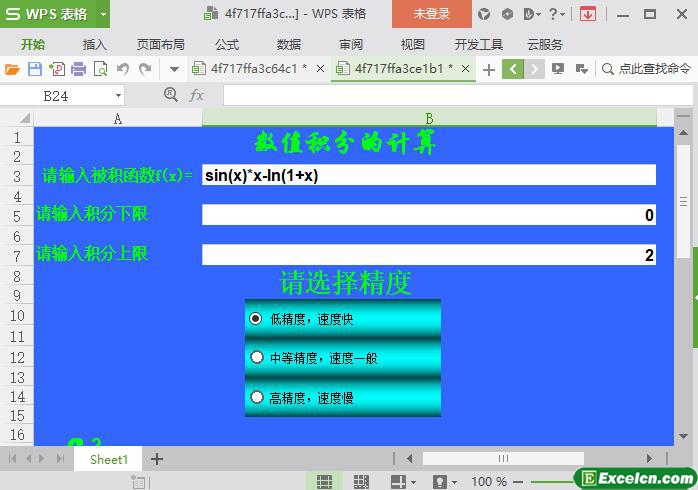Go to the previous document tab arrow
The height and width of the screenshot is (490, 698).
tap(513, 69)
